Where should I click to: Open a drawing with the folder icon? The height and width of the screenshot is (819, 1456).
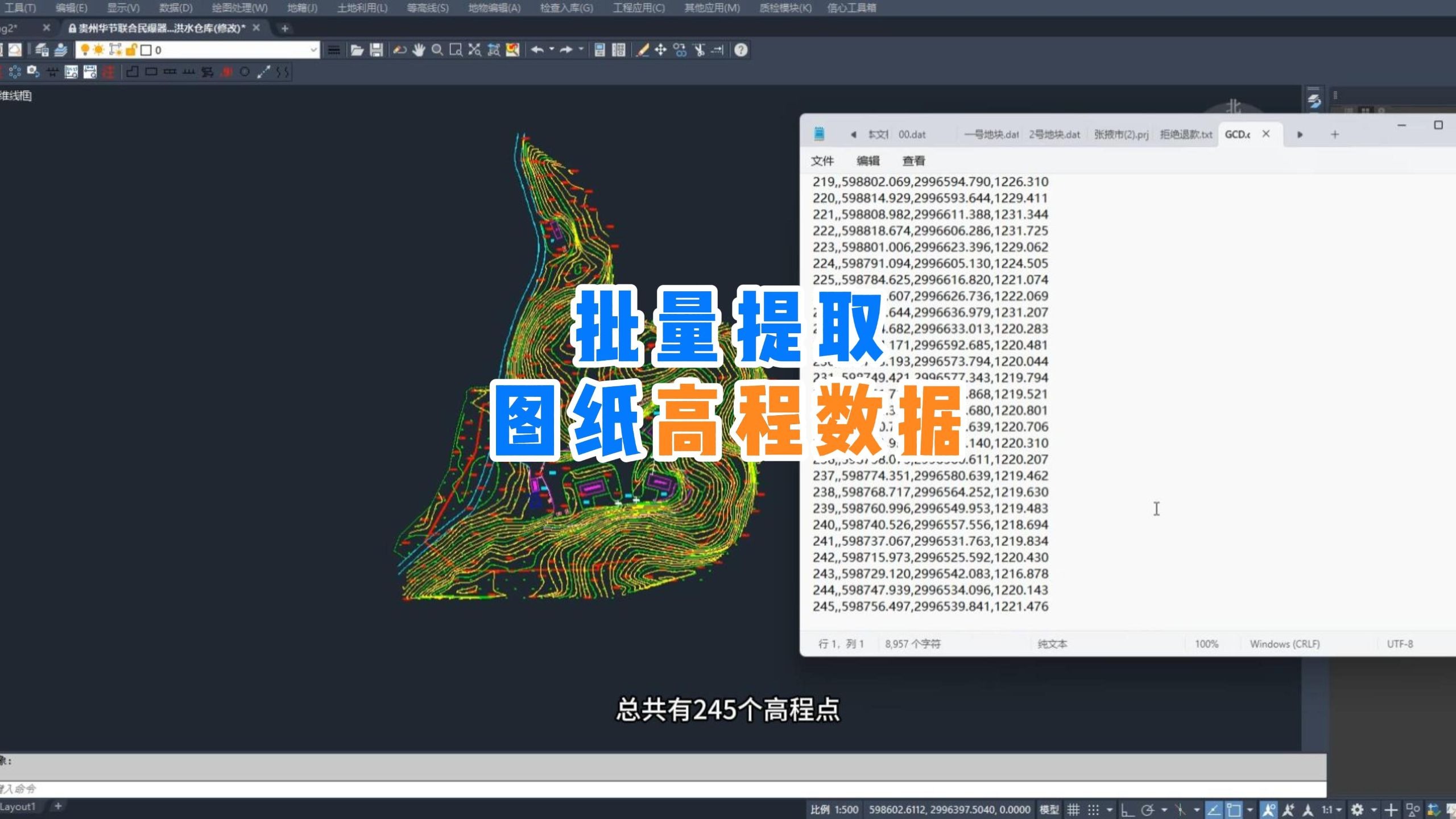pyautogui.click(x=356, y=50)
